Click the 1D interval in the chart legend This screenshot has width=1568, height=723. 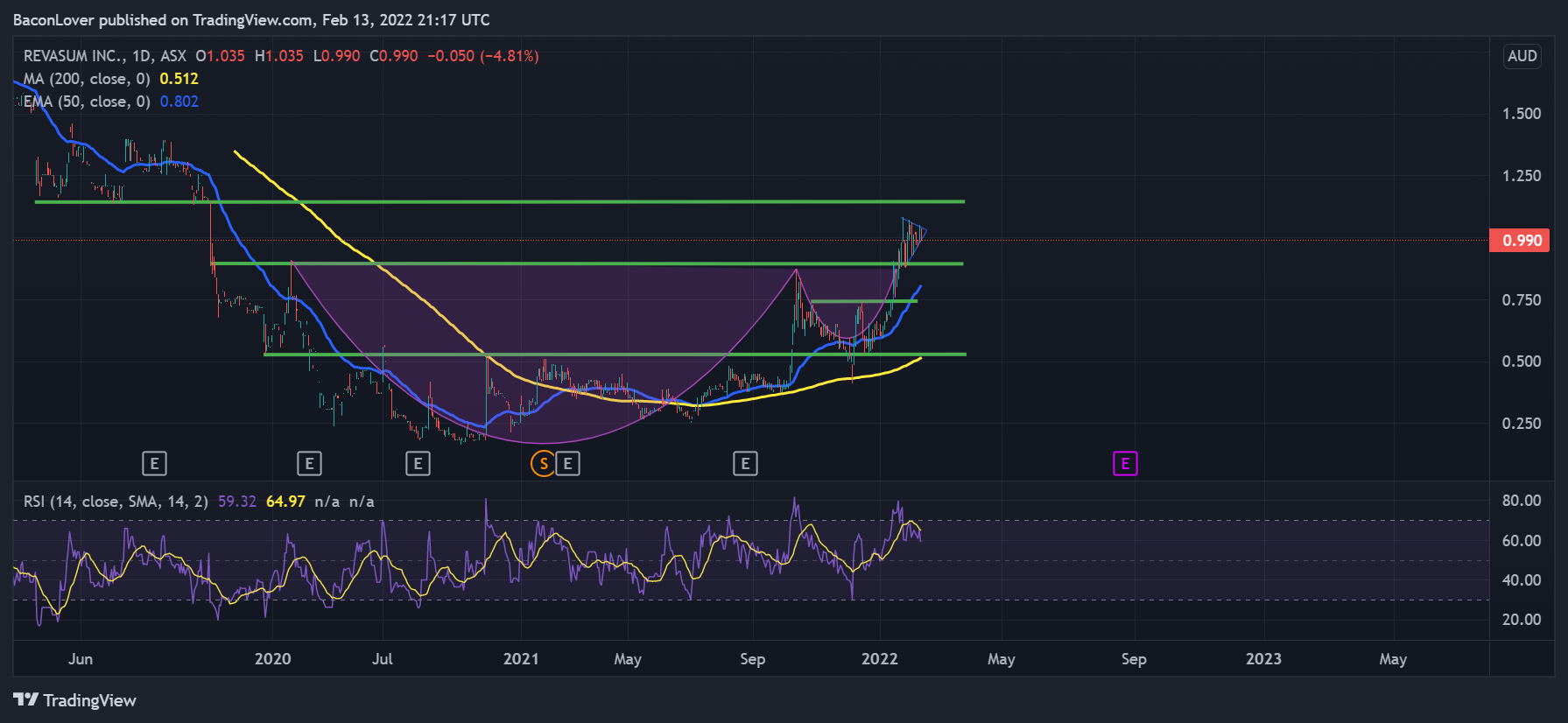[142, 56]
